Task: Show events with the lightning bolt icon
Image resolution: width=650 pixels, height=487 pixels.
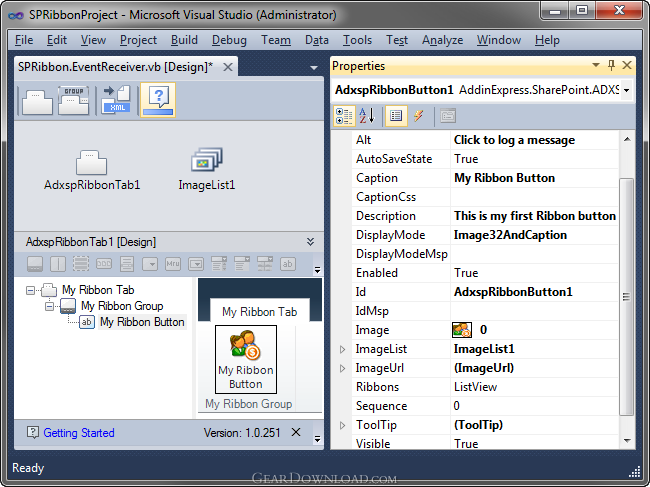Action: click(418, 116)
